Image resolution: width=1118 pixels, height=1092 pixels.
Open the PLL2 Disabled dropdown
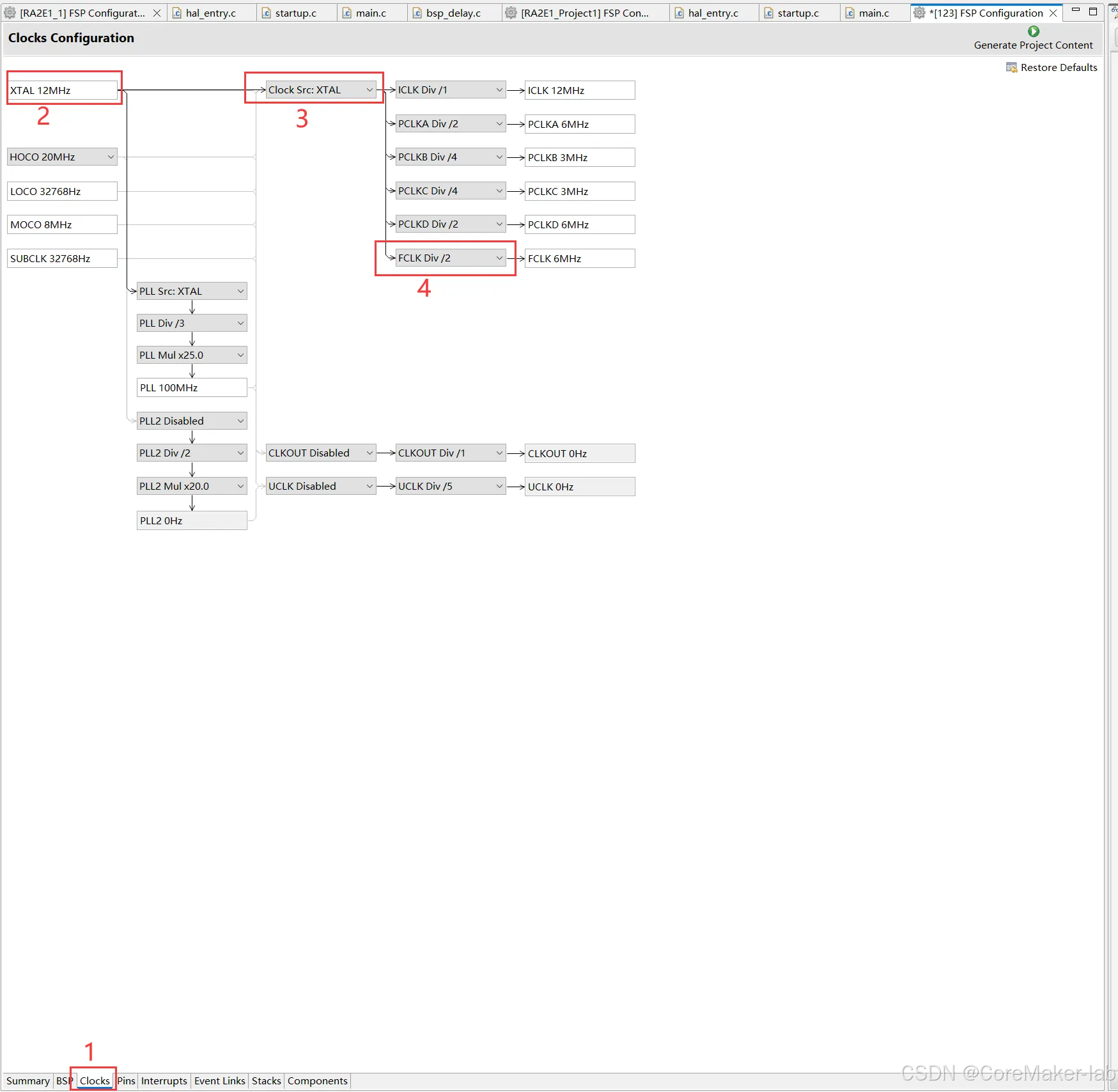coord(240,420)
